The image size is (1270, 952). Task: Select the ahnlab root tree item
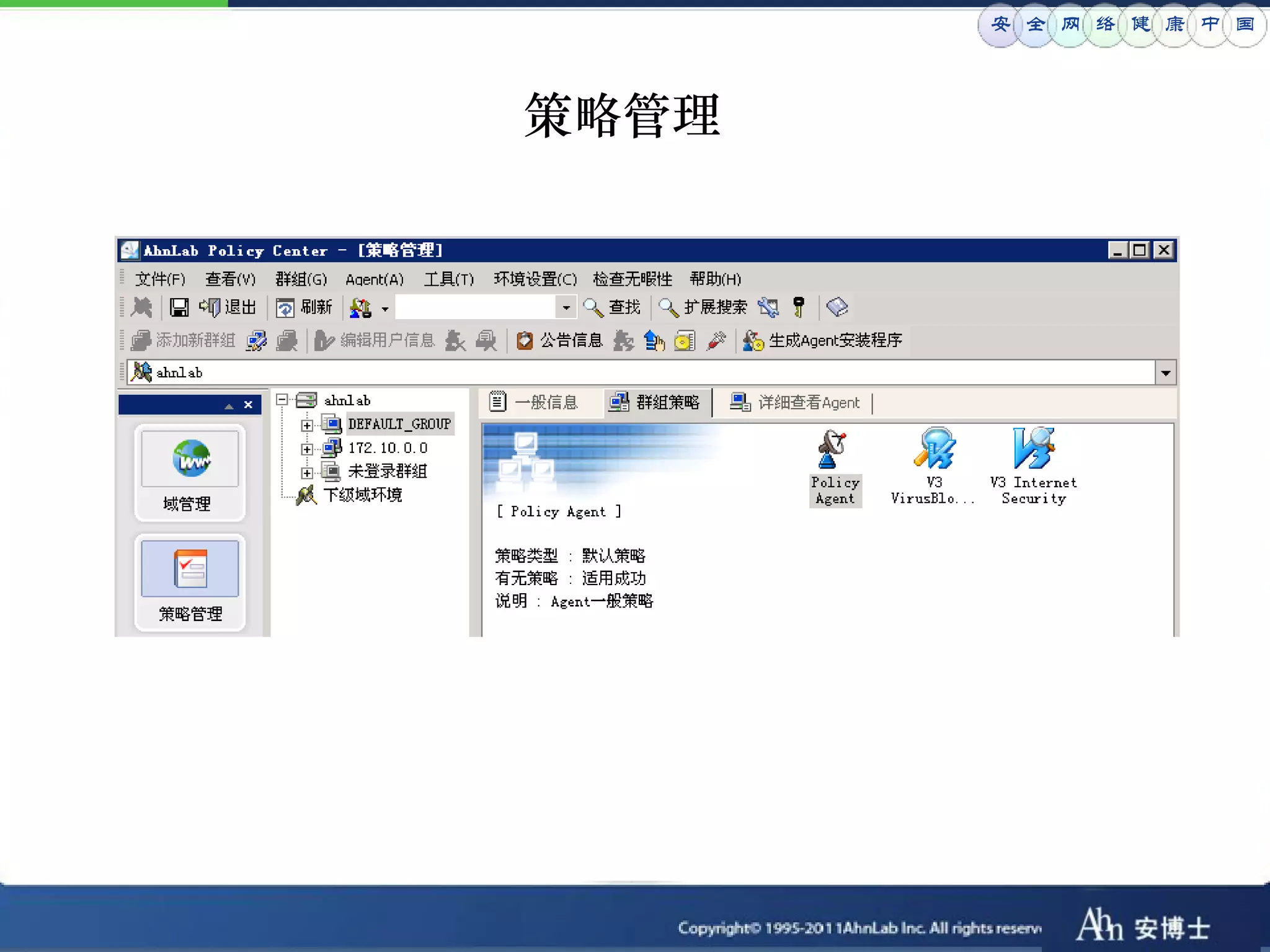tap(347, 400)
